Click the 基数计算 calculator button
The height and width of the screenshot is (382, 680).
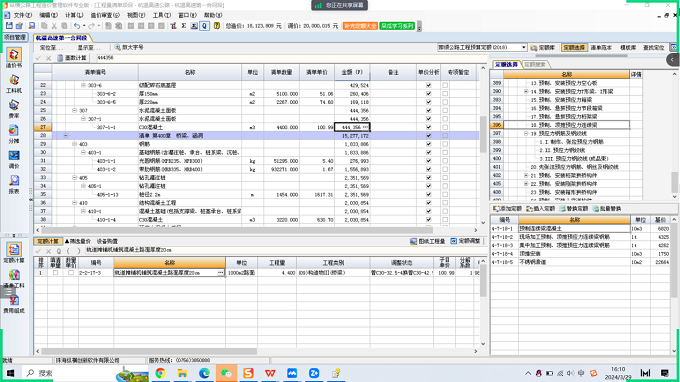(72, 58)
